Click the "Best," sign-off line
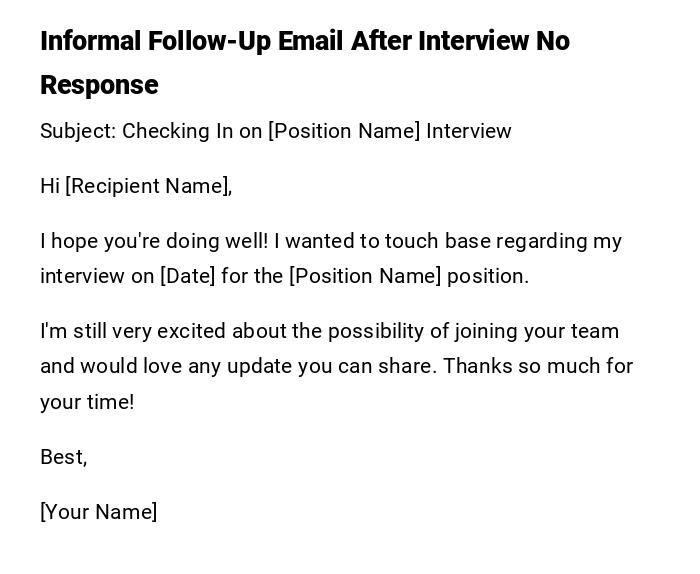This screenshot has height=574, width=700. click(x=64, y=457)
